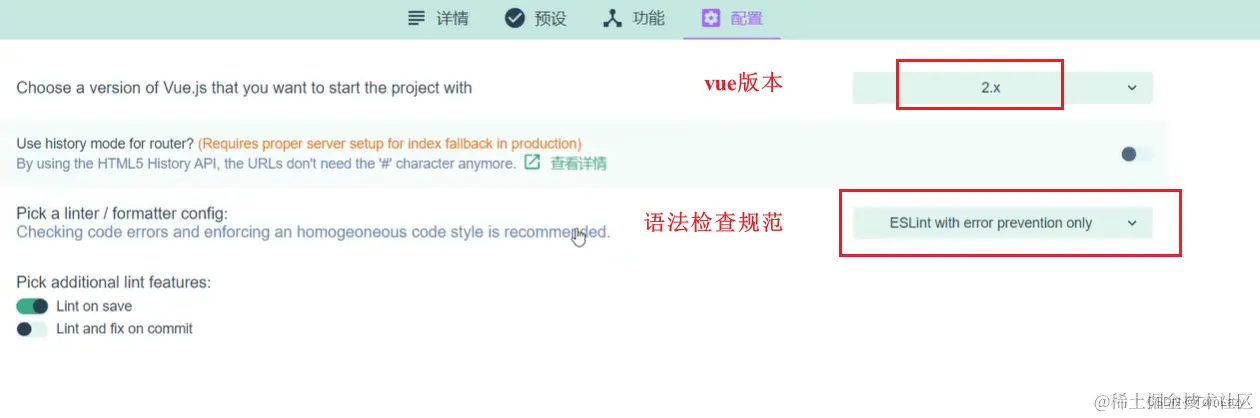The width and height of the screenshot is (1260, 418).
Task: Click the chevron arrow on the ESLint dropdown
Action: point(1132,223)
